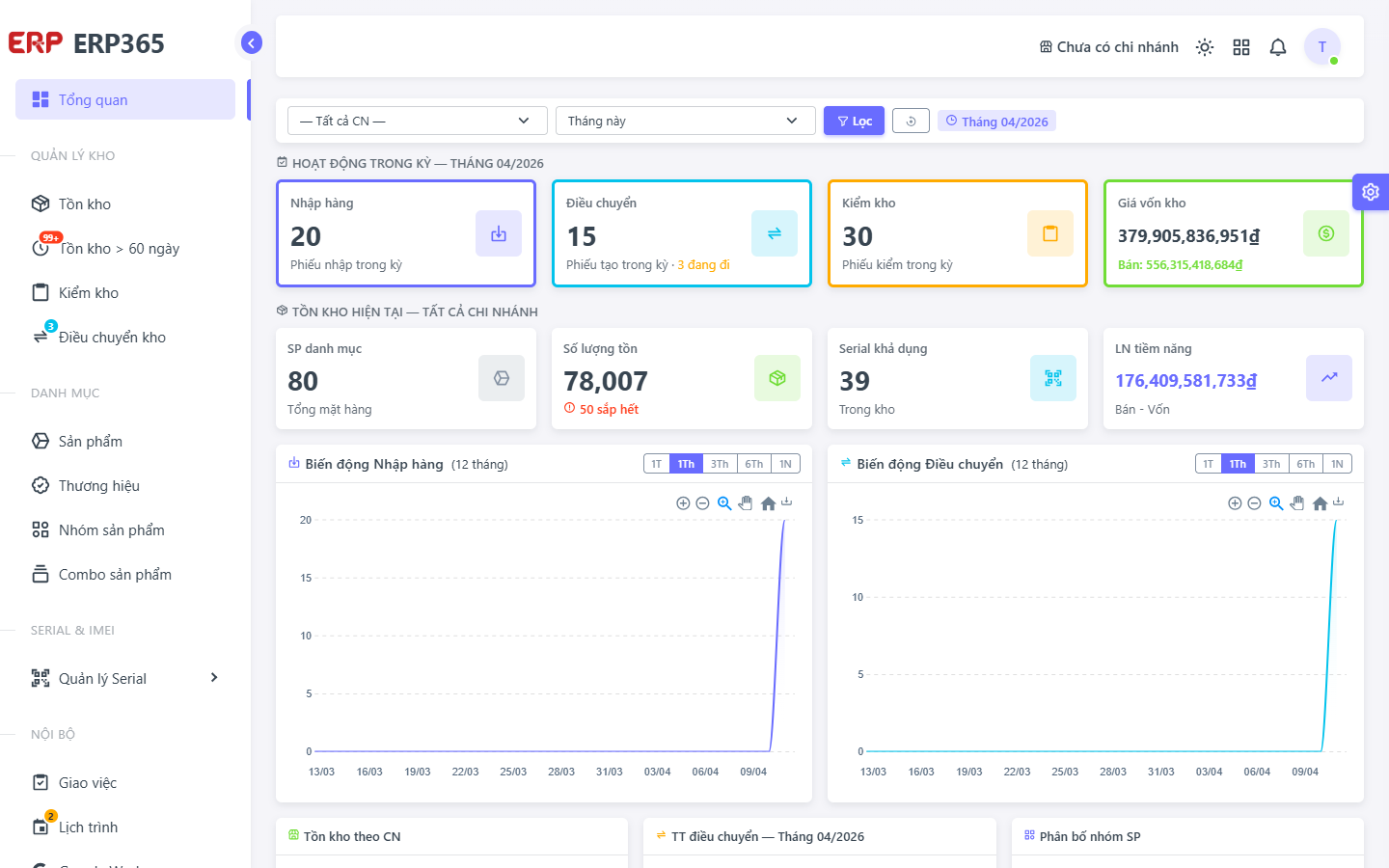1389x868 pixels.
Task: Download the Điều chuyển chart
Action: pyautogui.click(x=1339, y=502)
